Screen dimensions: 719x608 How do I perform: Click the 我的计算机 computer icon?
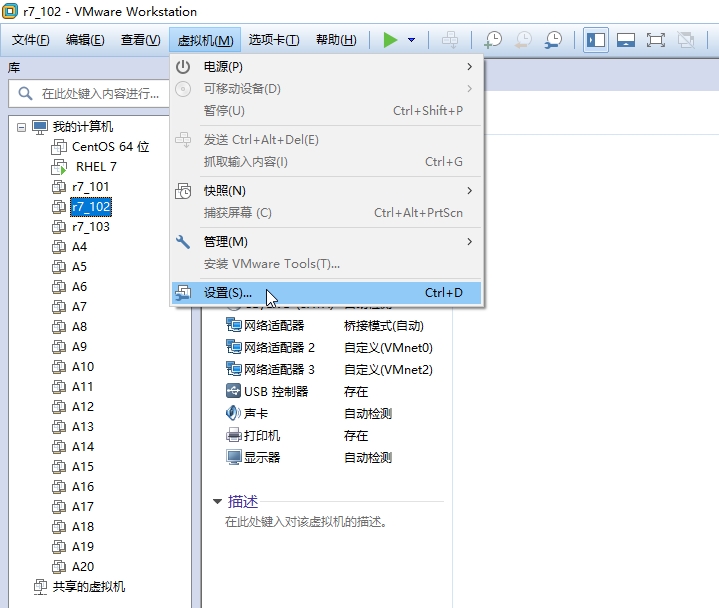tap(40, 127)
